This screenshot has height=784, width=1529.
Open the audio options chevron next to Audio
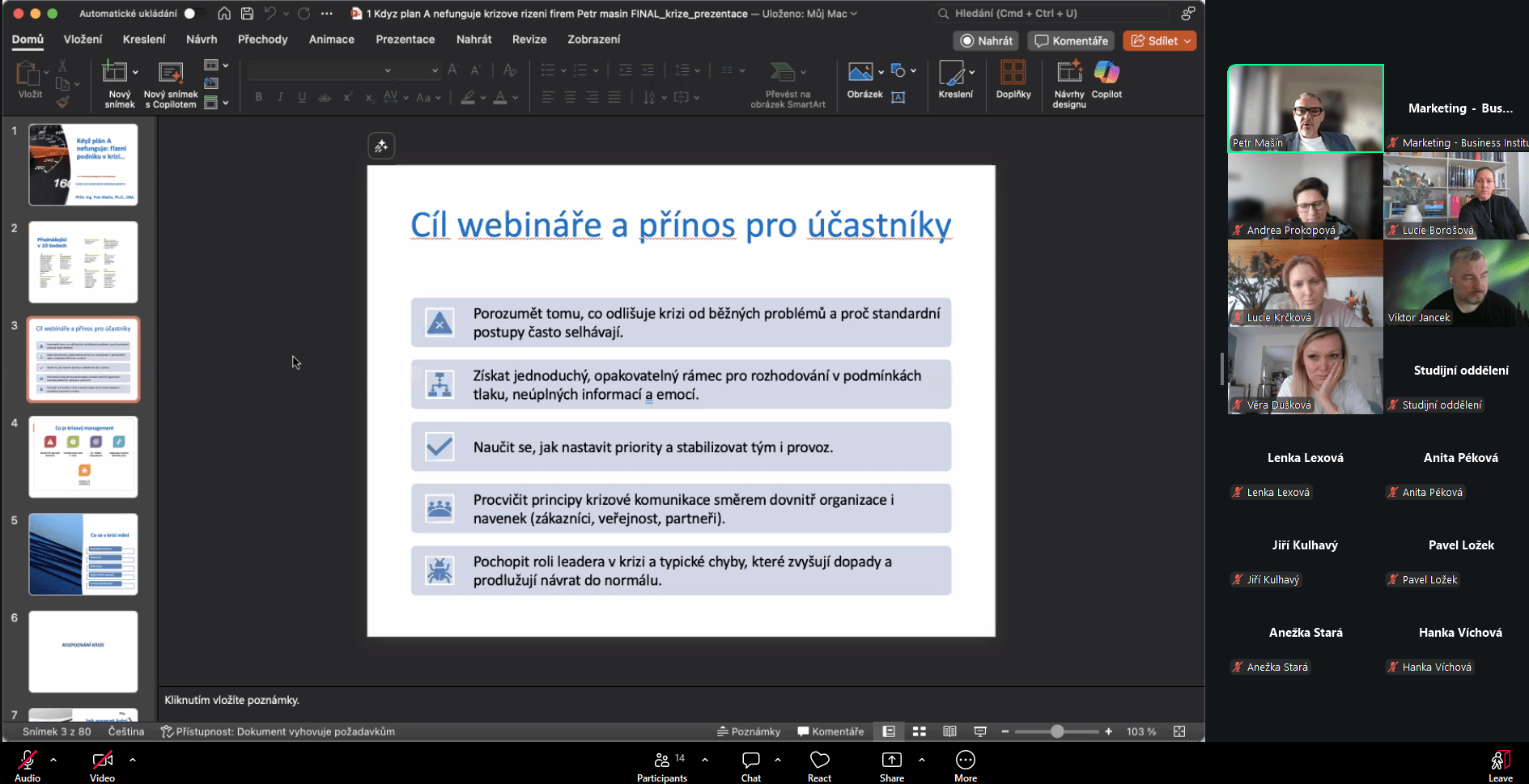click(53, 760)
